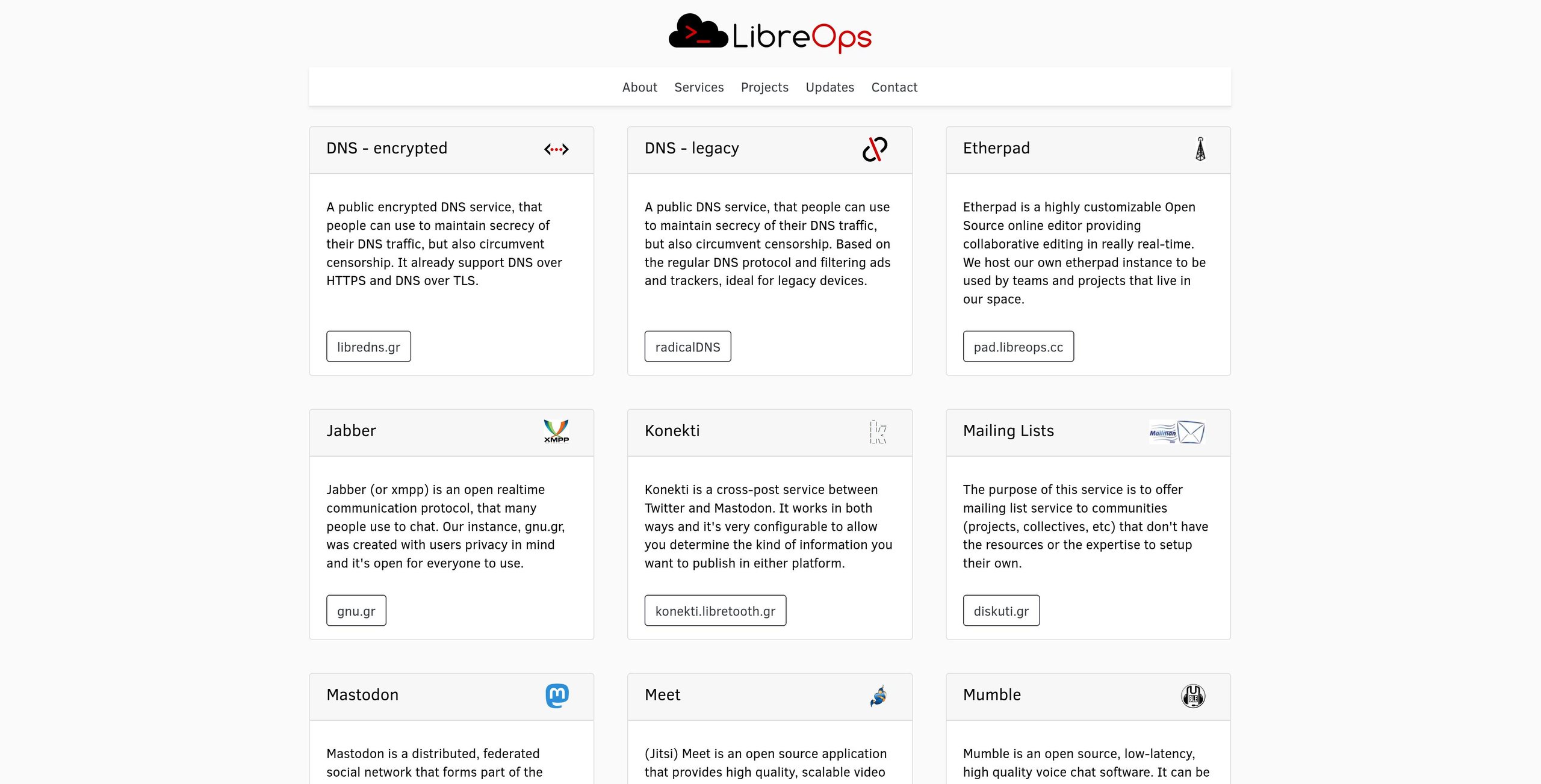Click the DNS legacy broken-link icon

(x=874, y=149)
